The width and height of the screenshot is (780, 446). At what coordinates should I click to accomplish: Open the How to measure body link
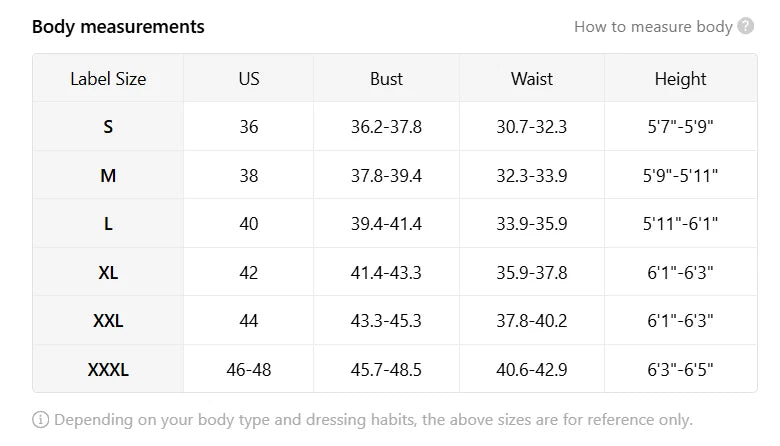click(653, 26)
